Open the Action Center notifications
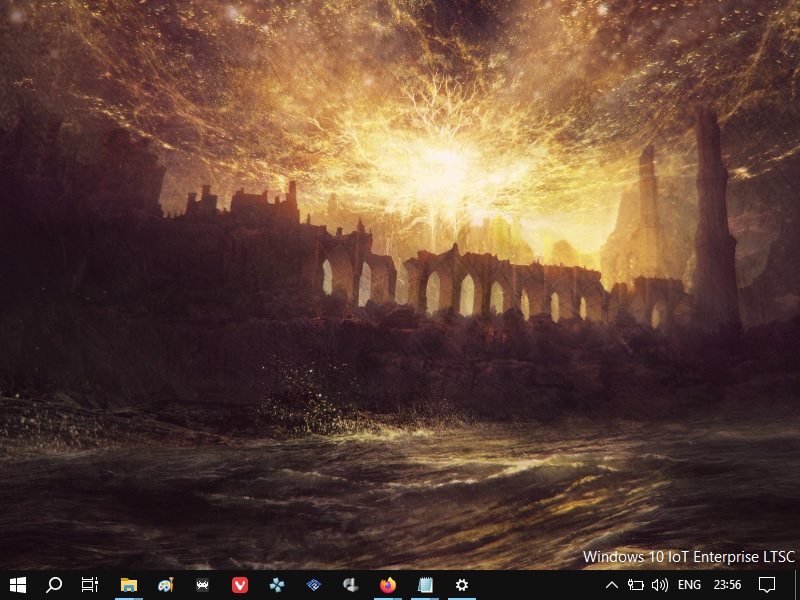 (767, 585)
